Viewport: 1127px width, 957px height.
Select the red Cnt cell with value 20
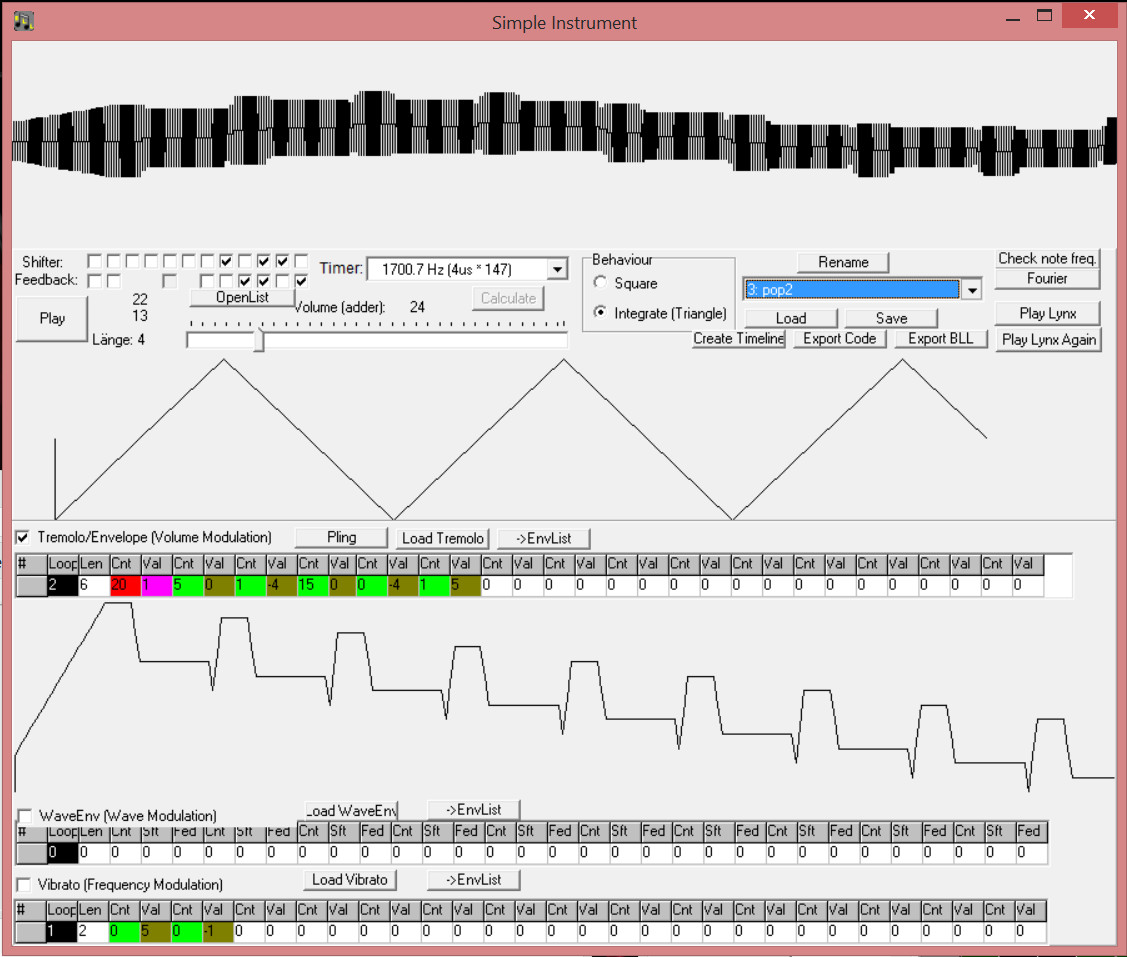(x=124, y=586)
